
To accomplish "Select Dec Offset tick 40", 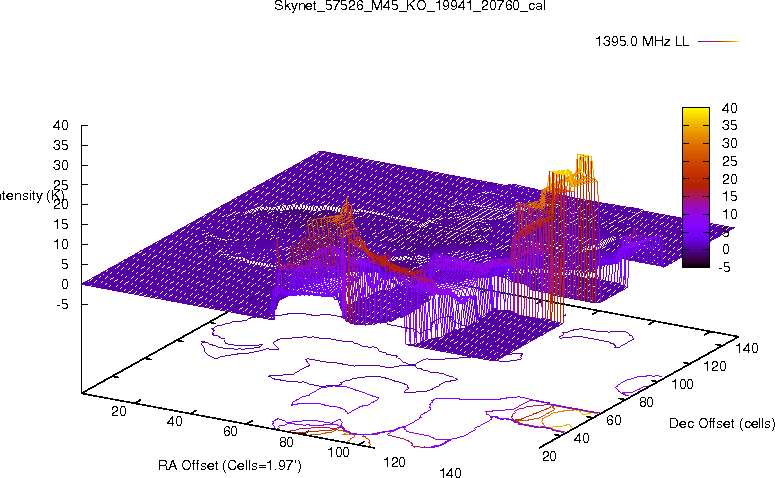I will [581, 438].
